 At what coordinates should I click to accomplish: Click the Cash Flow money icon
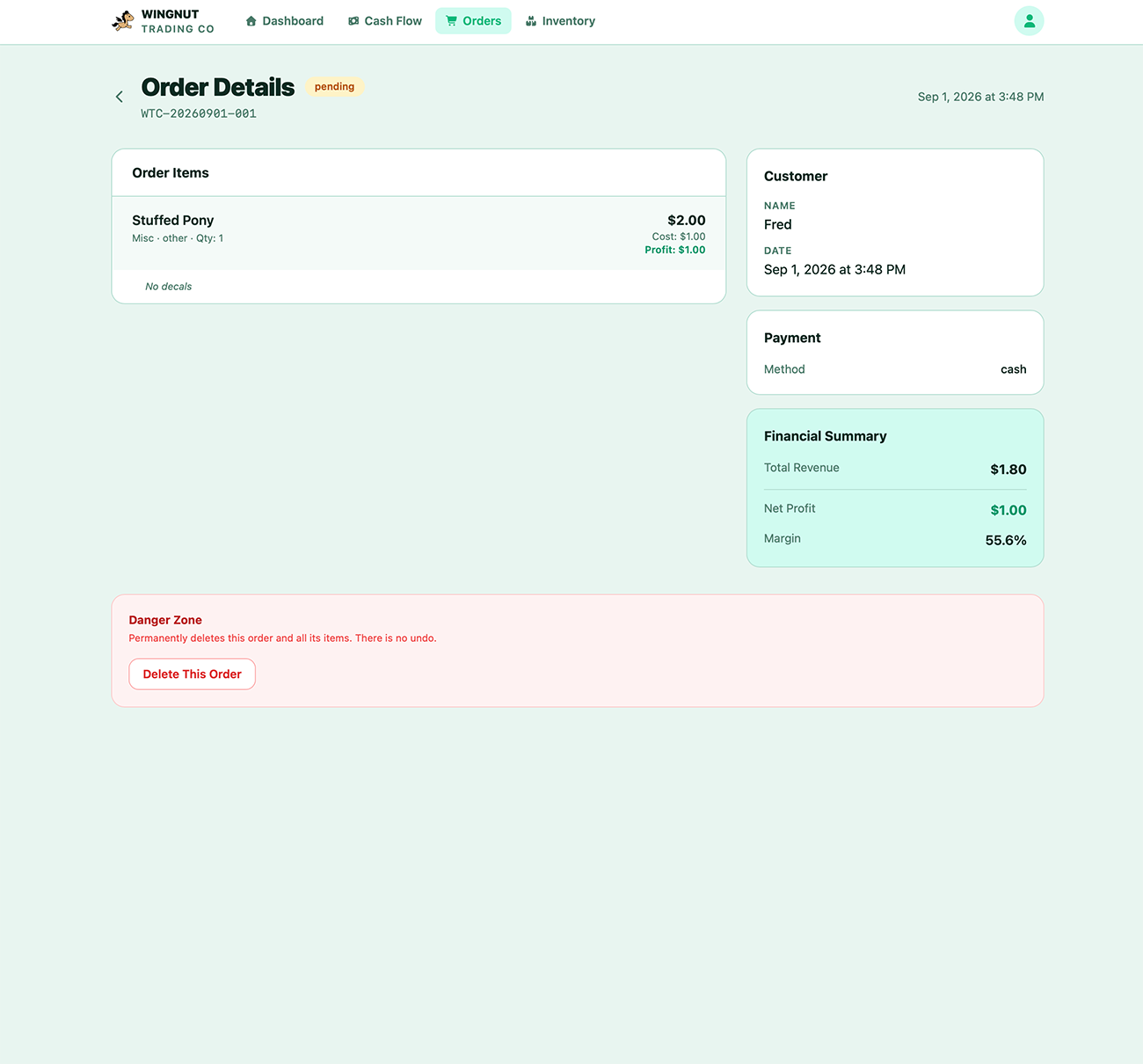click(353, 21)
